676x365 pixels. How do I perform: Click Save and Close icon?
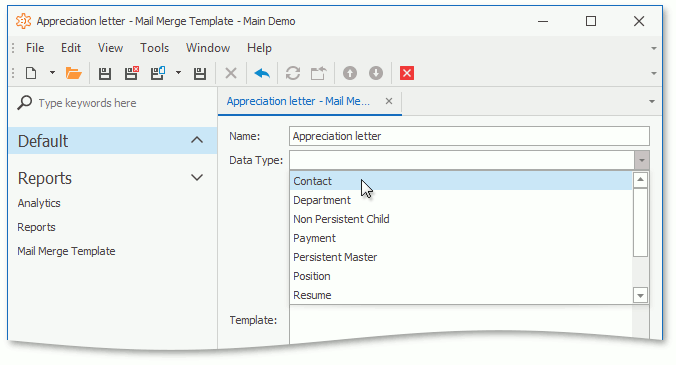pyautogui.click(x=131, y=73)
